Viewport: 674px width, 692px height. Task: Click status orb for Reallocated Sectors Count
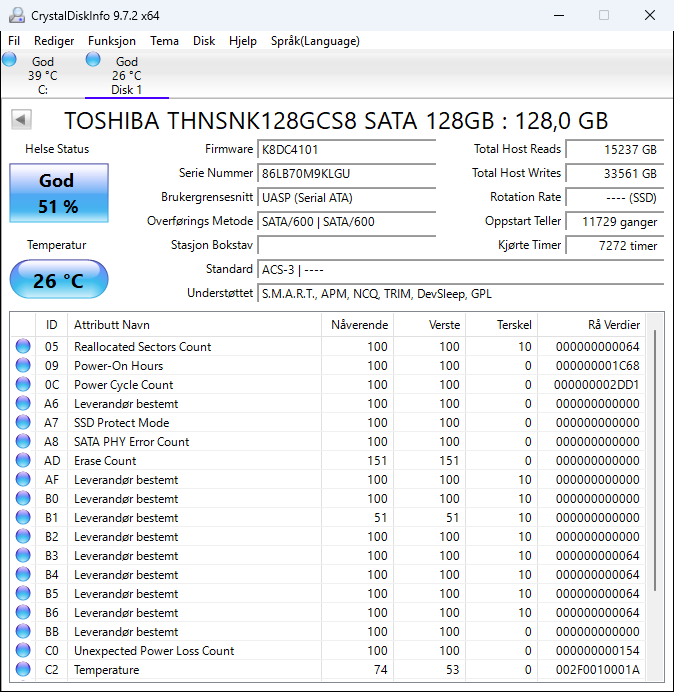point(23,346)
